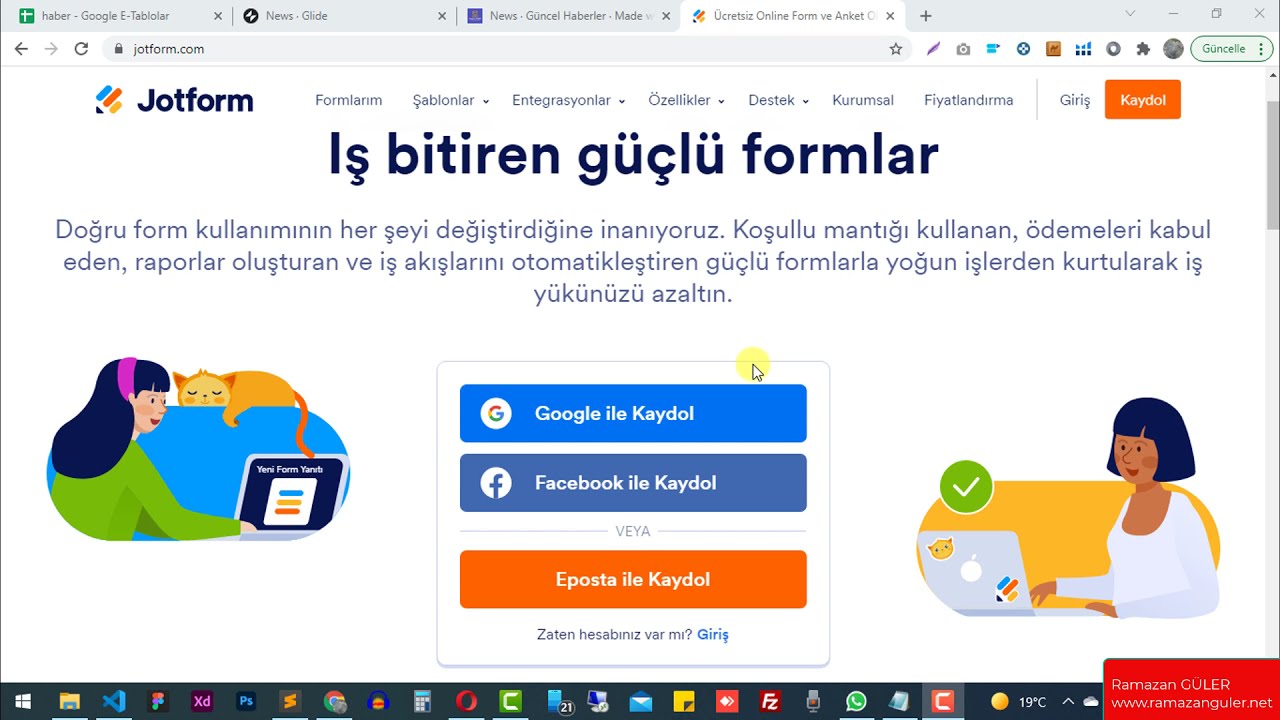Go forward using the browser forward arrow

click(51, 49)
